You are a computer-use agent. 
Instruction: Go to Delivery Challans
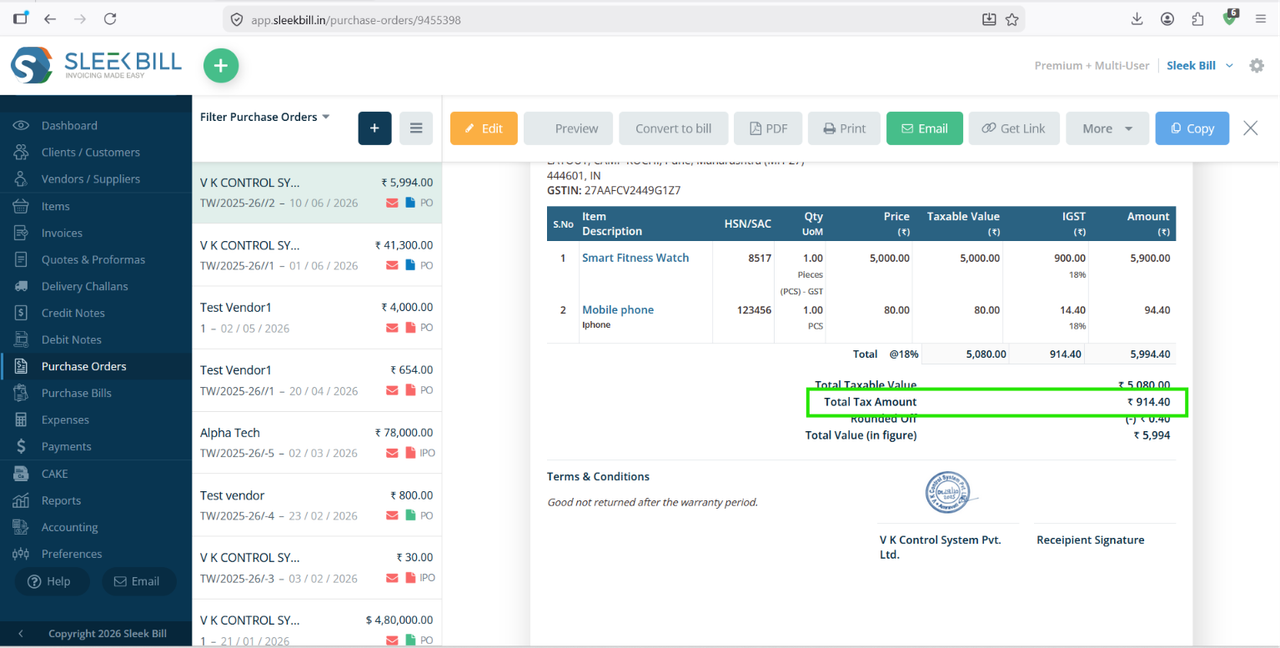84,286
